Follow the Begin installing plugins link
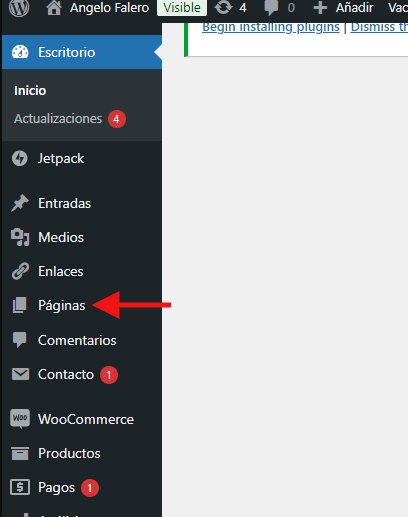408x517 pixels. pos(271,27)
